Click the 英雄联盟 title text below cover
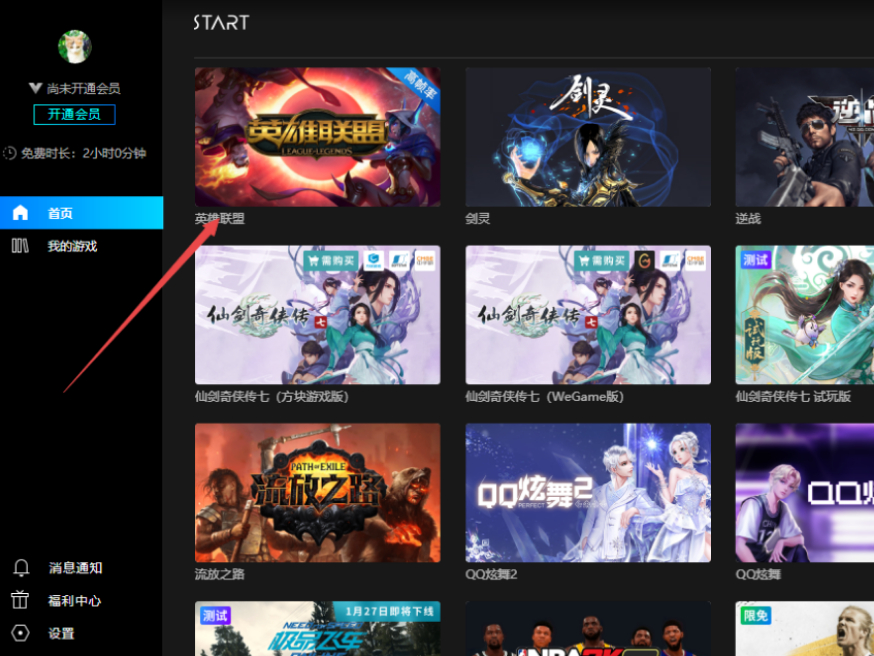Image resolution: width=874 pixels, height=656 pixels. point(220,218)
